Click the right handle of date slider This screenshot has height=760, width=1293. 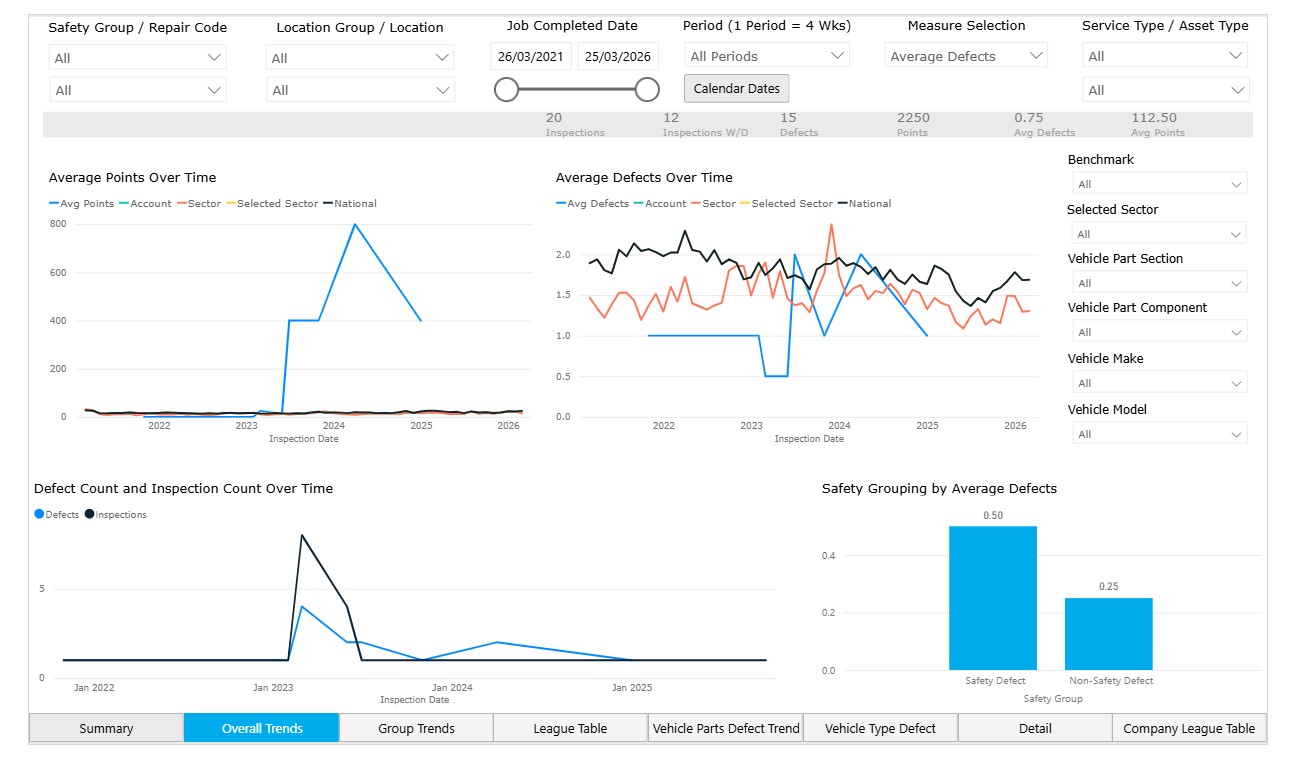[647, 90]
